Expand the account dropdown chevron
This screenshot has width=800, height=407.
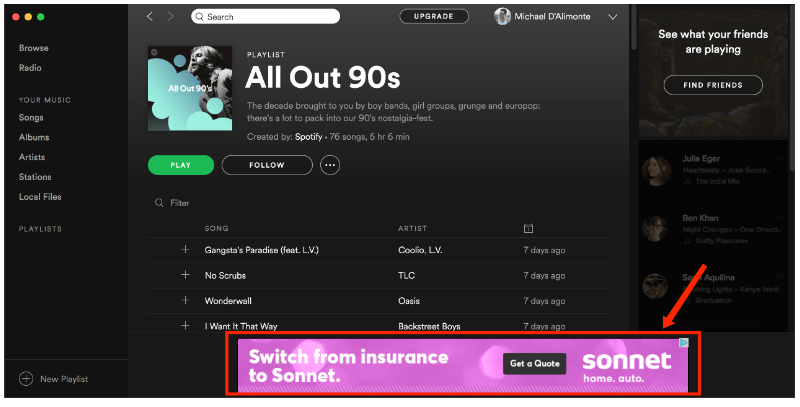tap(613, 17)
